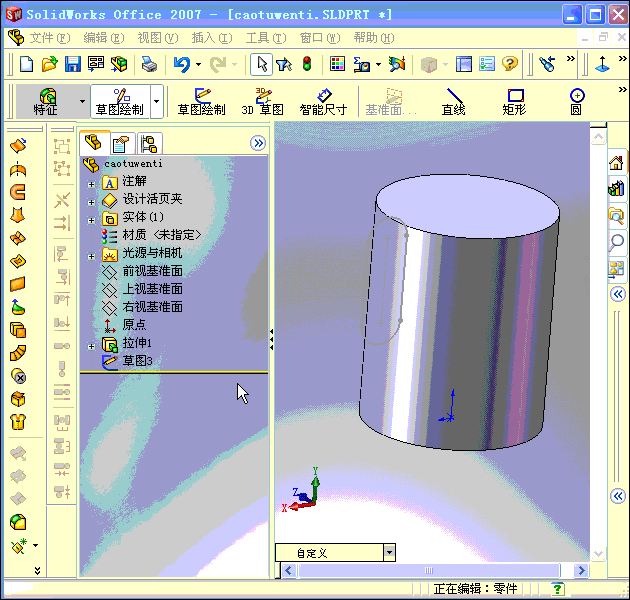Select the 圆 Circle tool
The width and height of the screenshot is (630, 600).
click(577, 102)
